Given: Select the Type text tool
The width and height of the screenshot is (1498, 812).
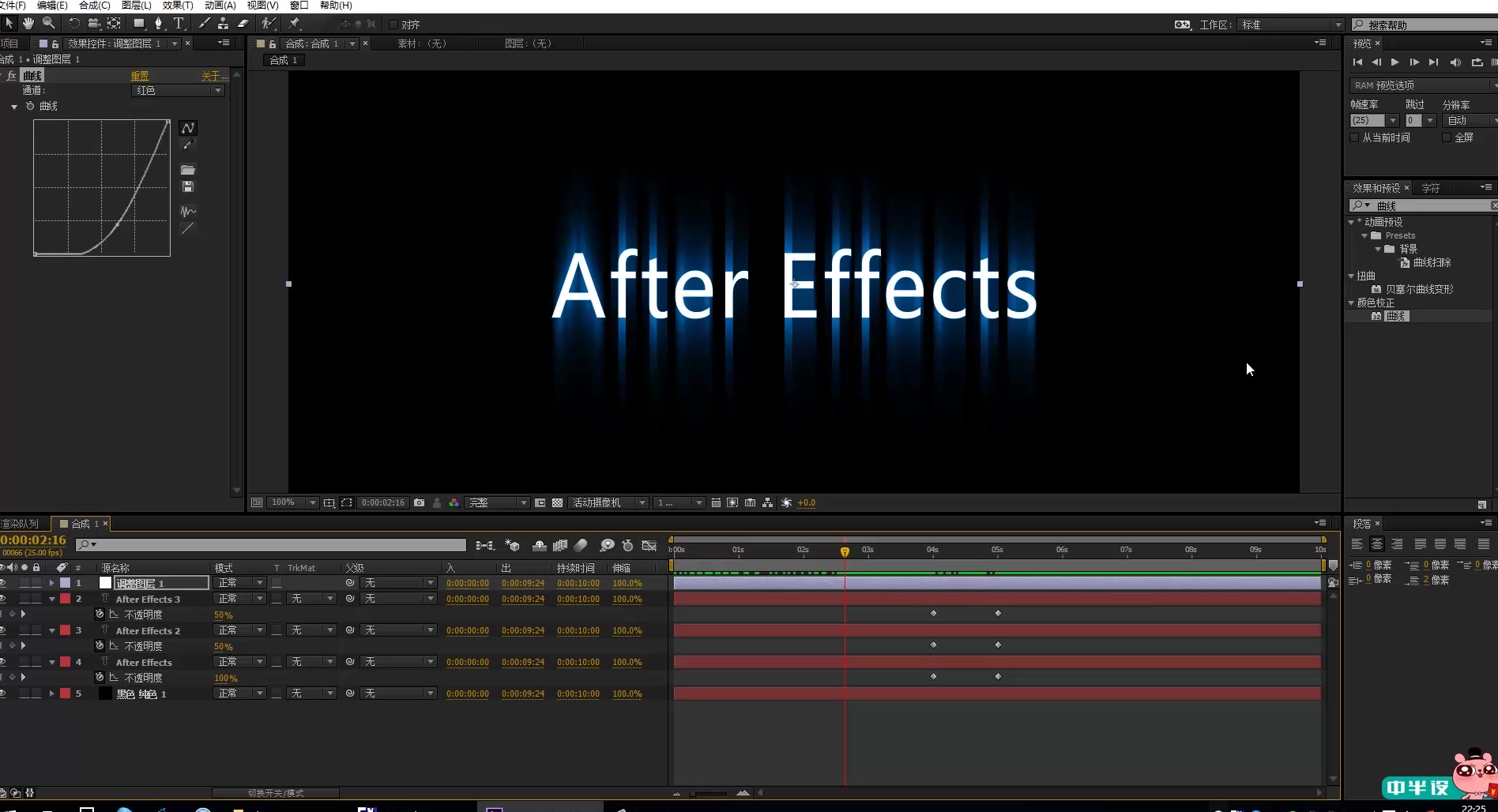Looking at the screenshot, I should [179, 24].
